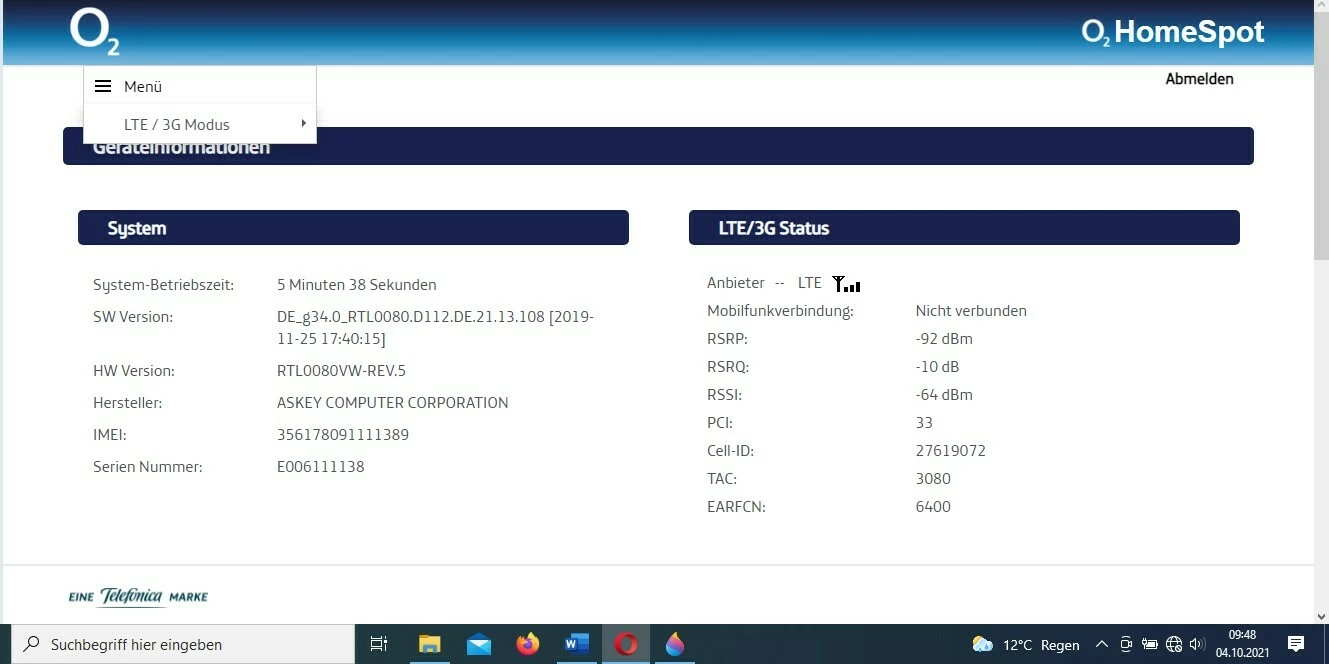Click the System panel header
The width and height of the screenshot is (1329, 664).
[x=353, y=228]
